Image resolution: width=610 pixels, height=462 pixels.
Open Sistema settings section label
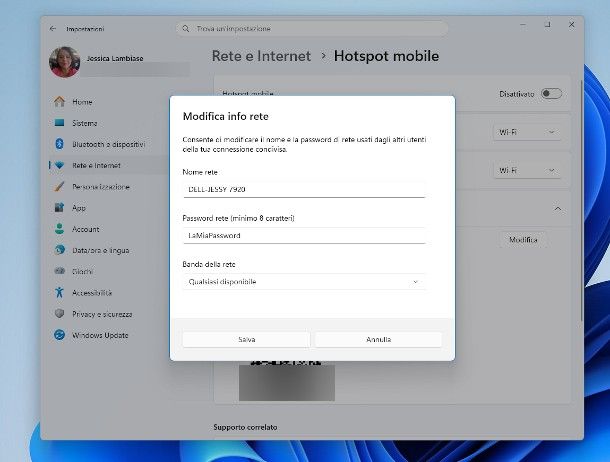85,123
